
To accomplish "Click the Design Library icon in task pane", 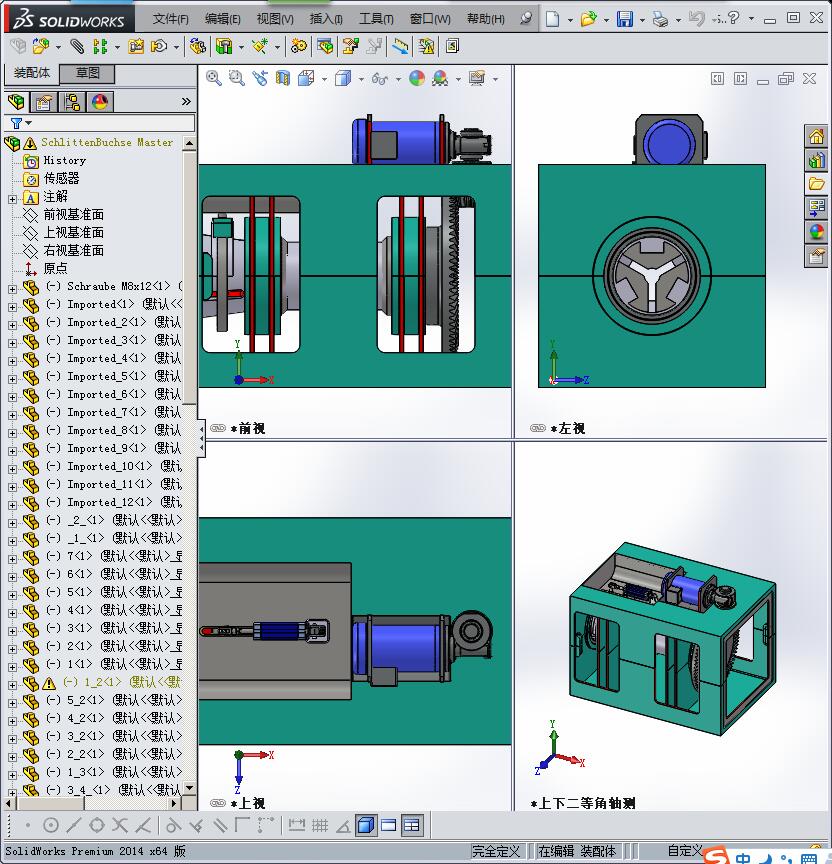I will [x=817, y=160].
